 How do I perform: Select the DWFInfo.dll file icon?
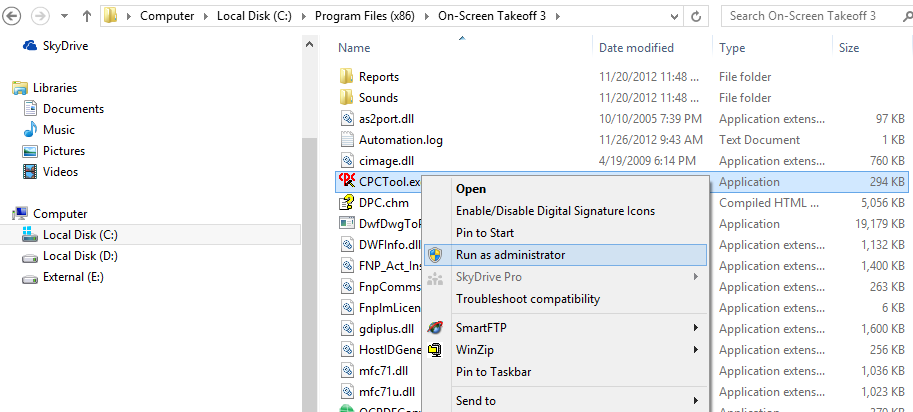(347, 244)
